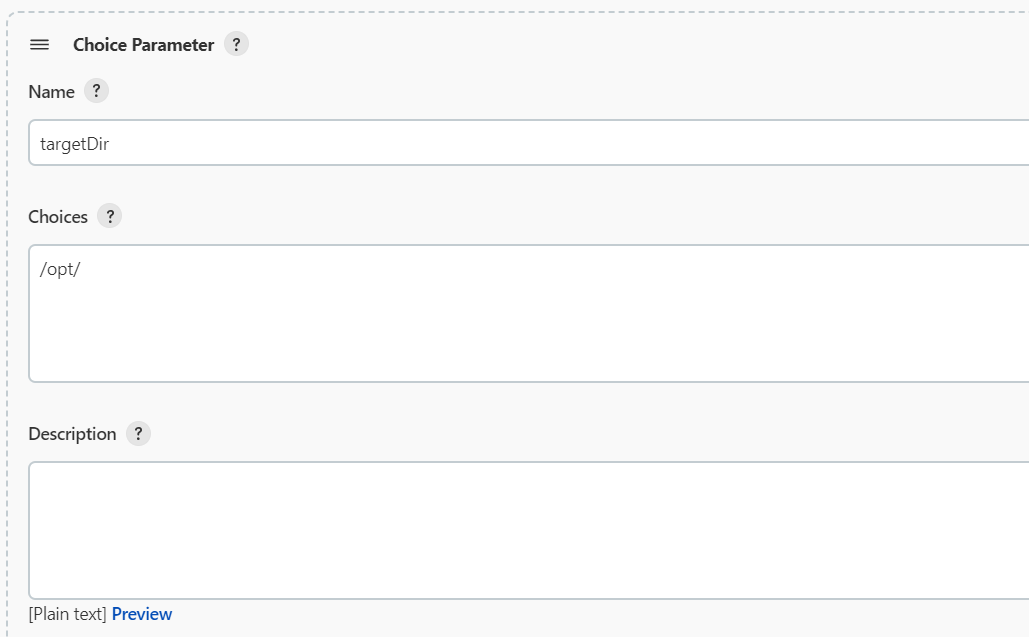This screenshot has height=637, width=1029.
Task: Click the Choices field label
Action: click(x=58, y=216)
